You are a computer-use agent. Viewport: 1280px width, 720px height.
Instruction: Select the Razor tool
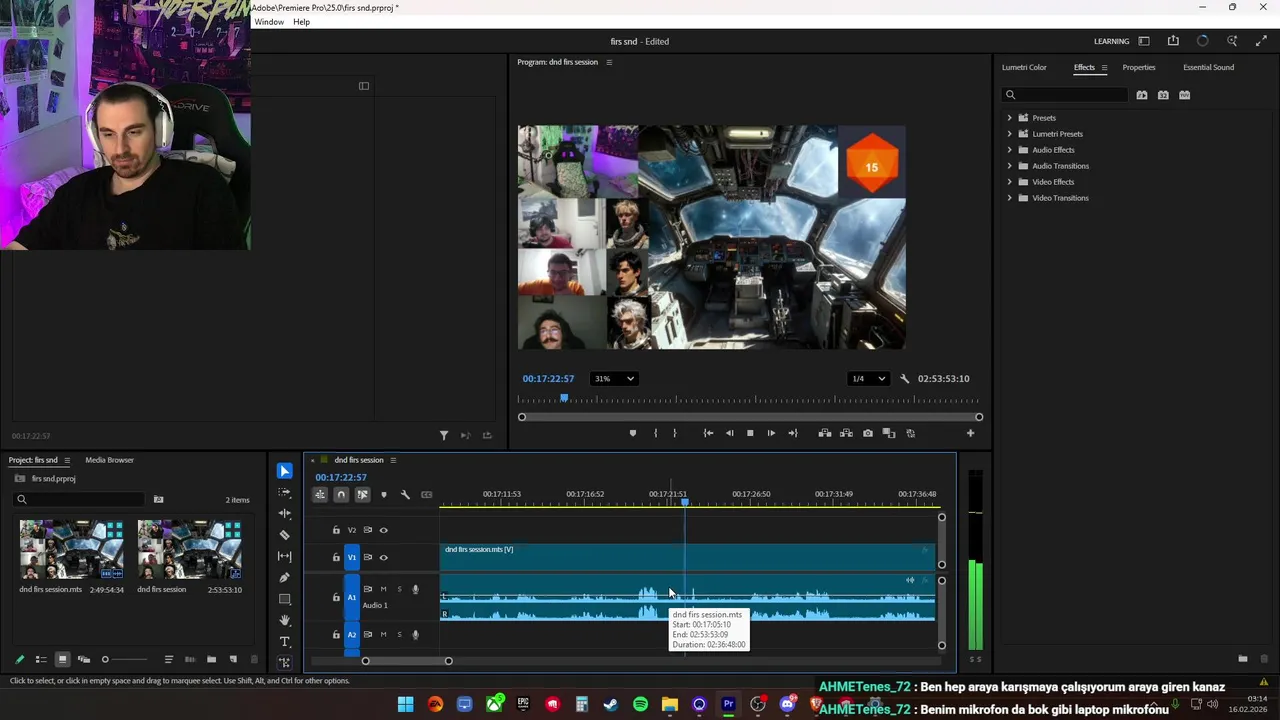click(x=285, y=535)
